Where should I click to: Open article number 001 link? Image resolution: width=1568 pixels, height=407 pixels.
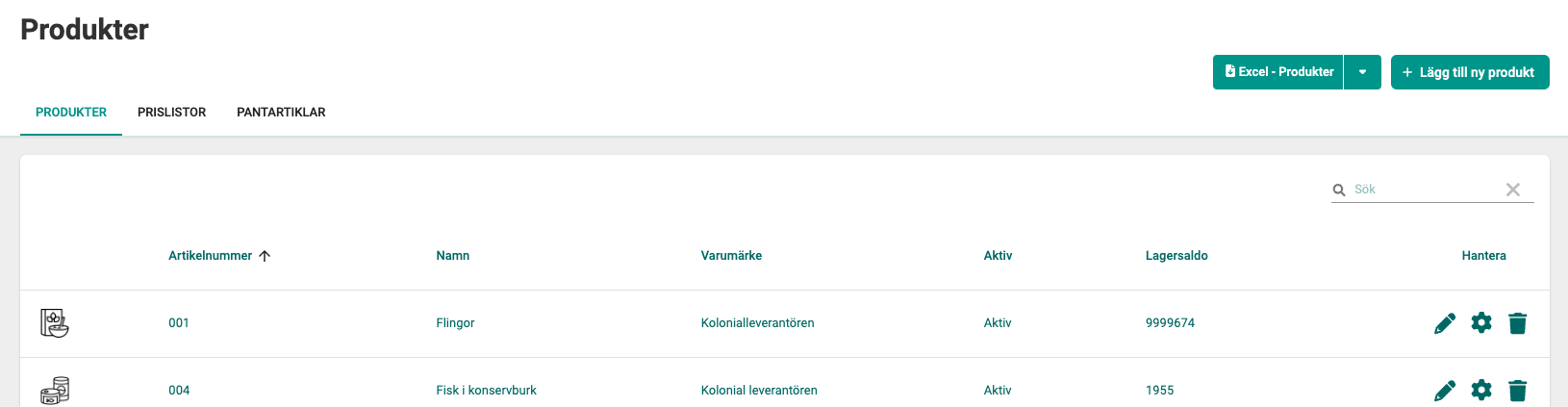click(x=179, y=323)
